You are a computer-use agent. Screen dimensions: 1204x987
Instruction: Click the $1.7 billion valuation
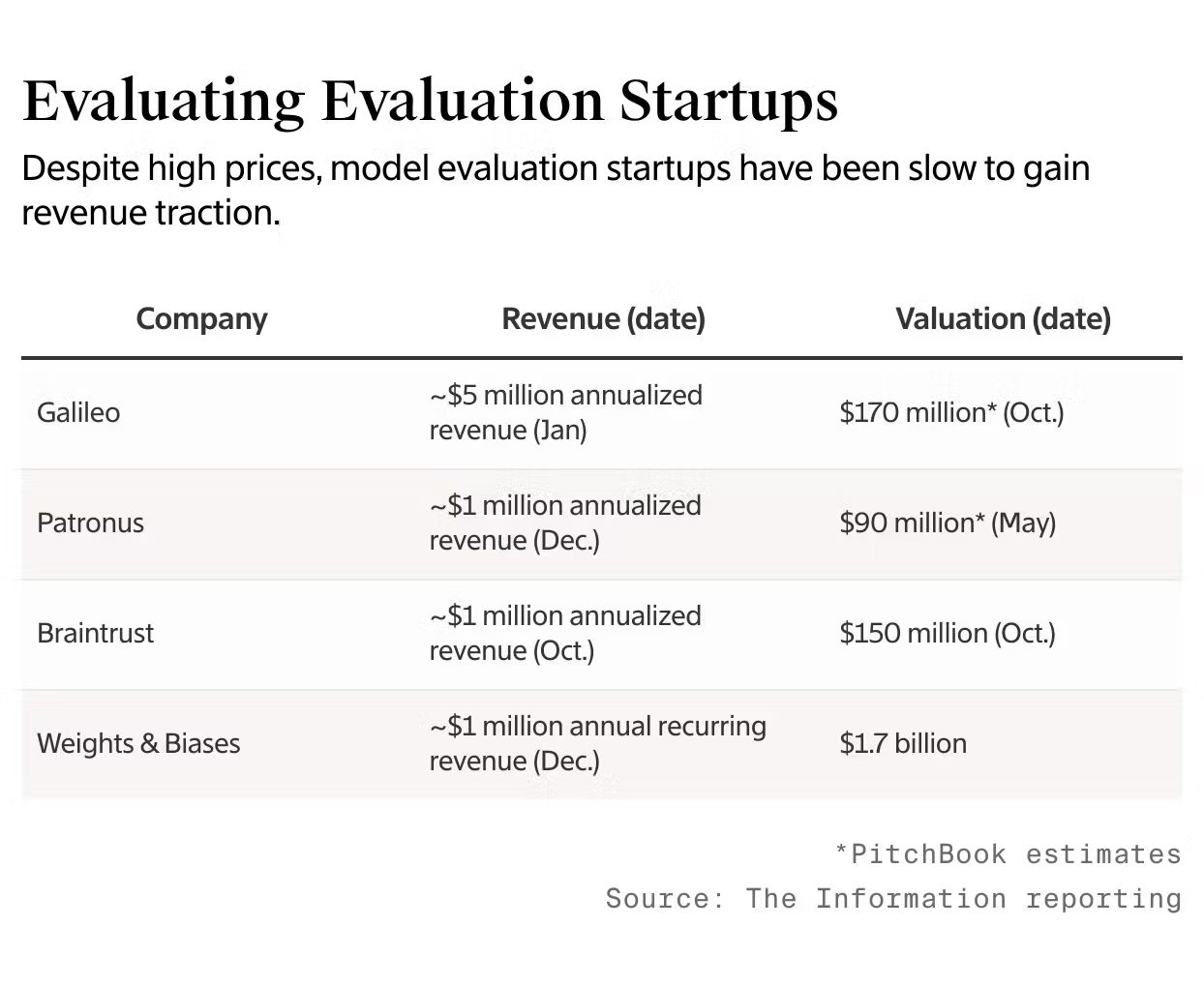click(903, 743)
